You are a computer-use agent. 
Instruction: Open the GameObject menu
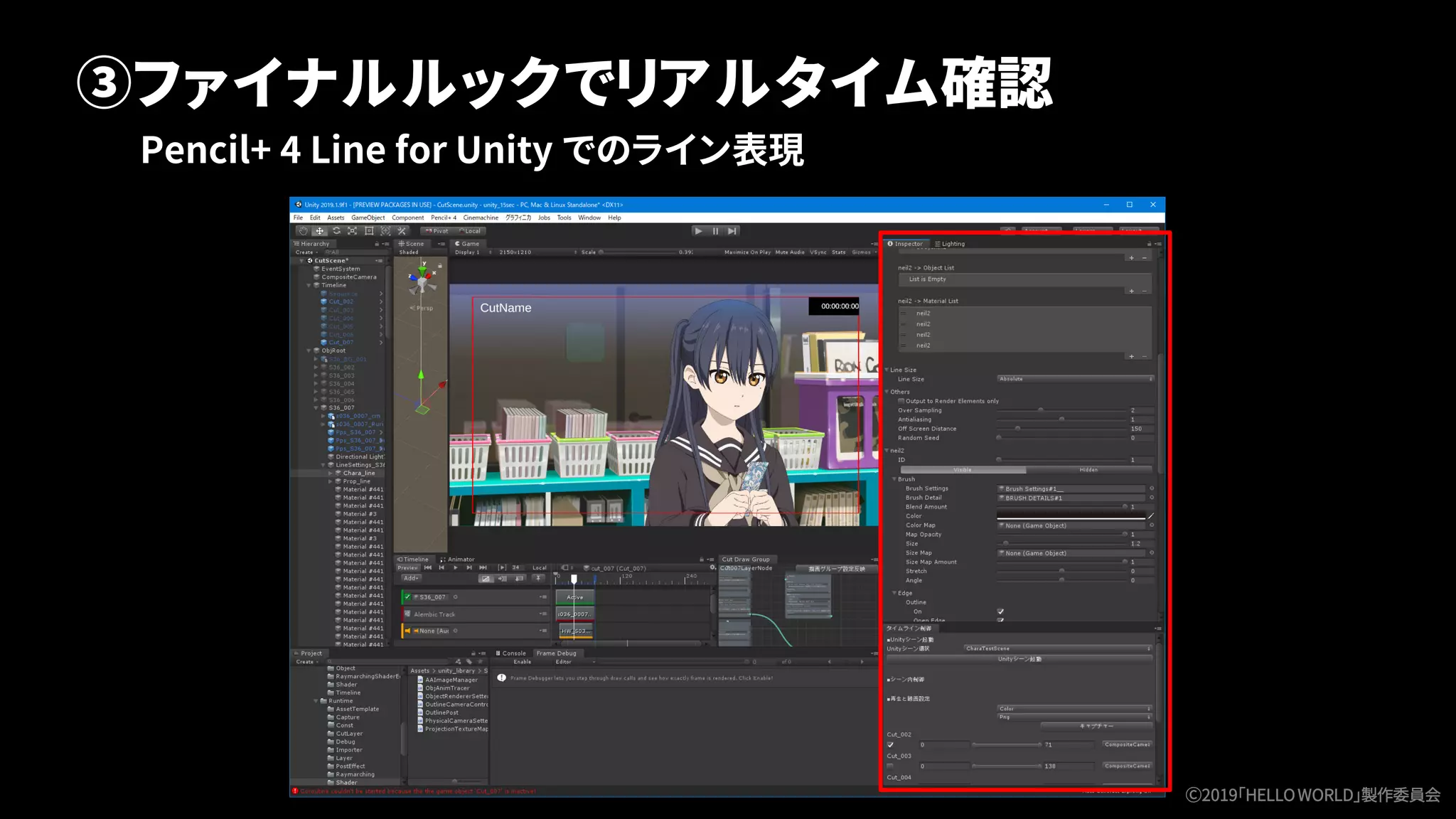pyautogui.click(x=368, y=218)
